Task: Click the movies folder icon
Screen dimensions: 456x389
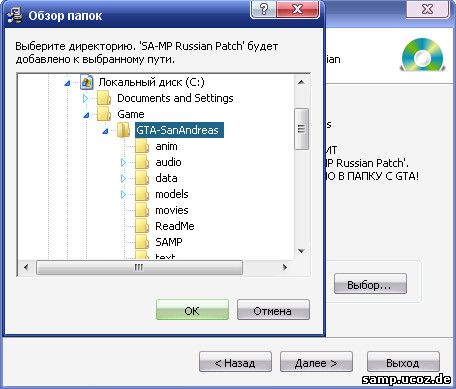Action: [x=142, y=210]
